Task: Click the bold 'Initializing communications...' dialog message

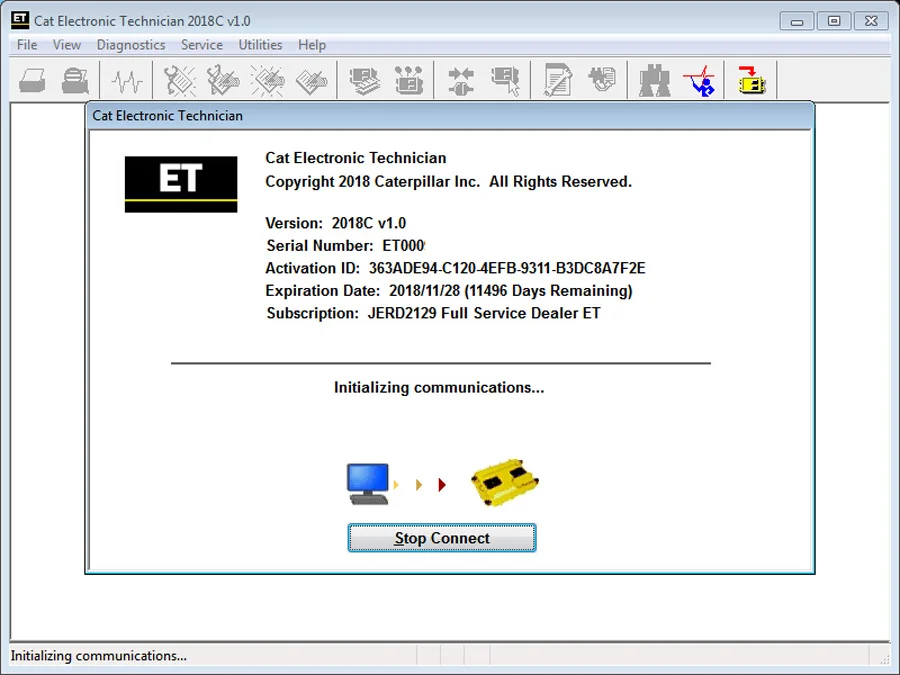Action: [x=439, y=387]
